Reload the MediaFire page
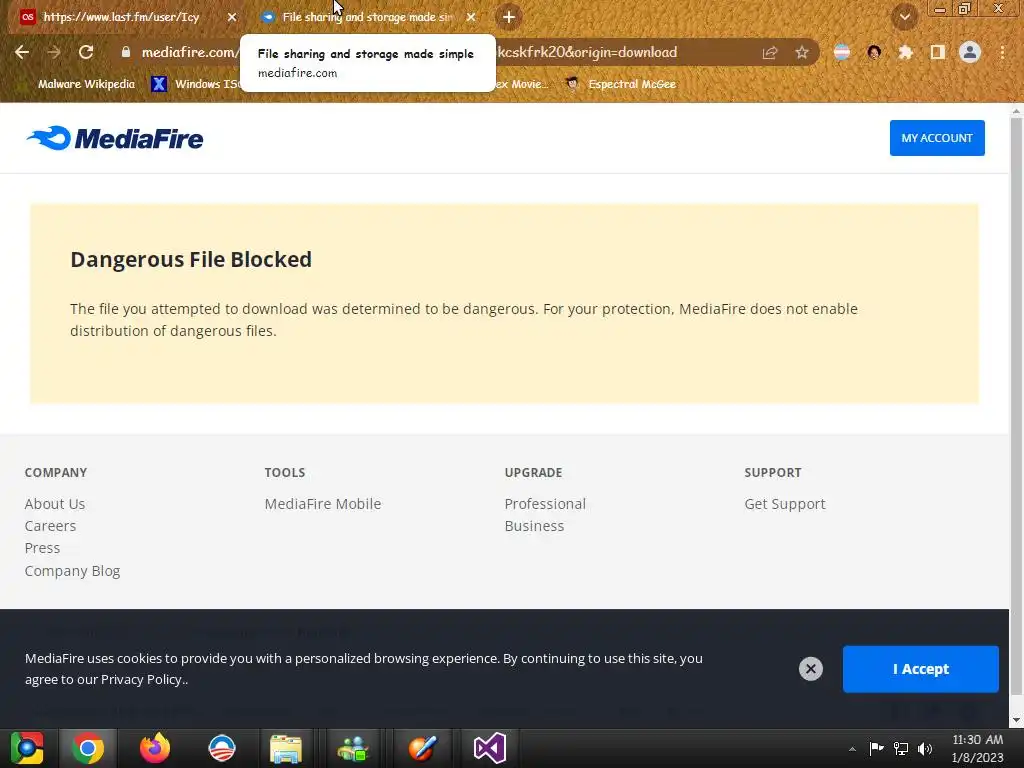 86,52
